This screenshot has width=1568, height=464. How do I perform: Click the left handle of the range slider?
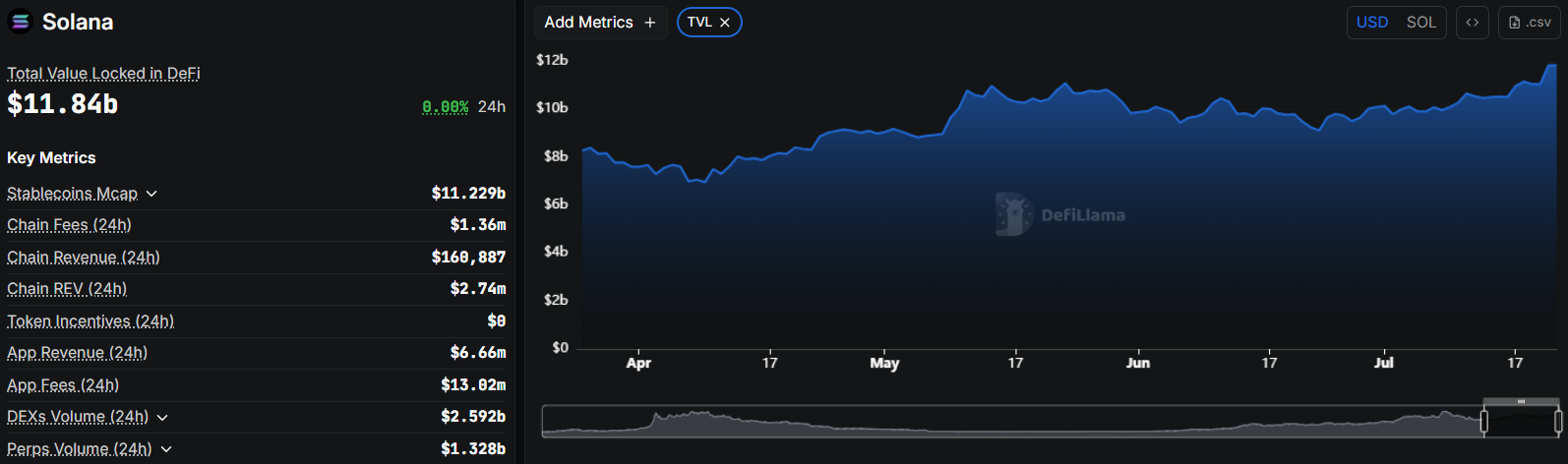click(1484, 422)
